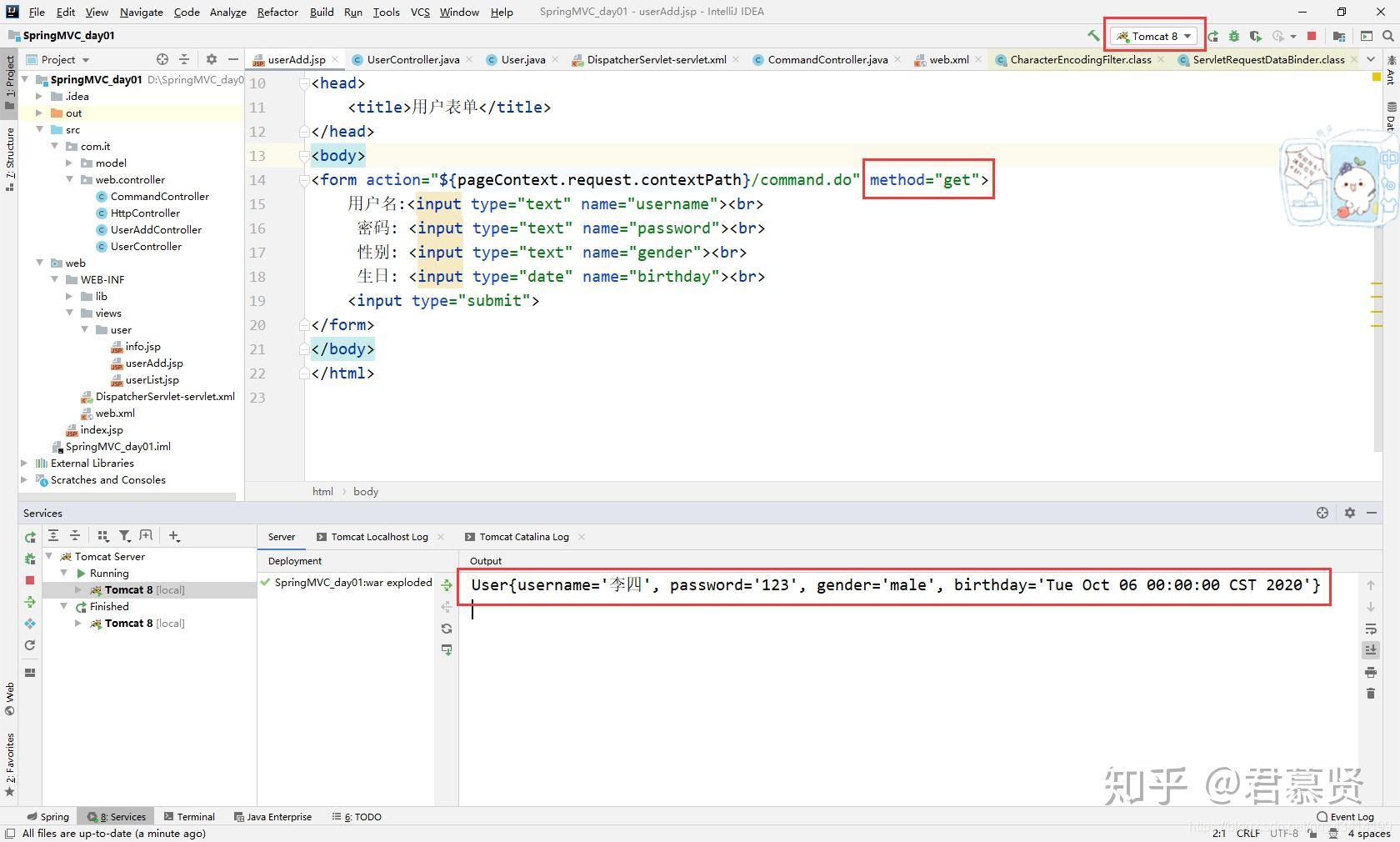This screenshot has width=1400, height=842.
Task: Collapse the web.controller package
Action: [69, 180]
